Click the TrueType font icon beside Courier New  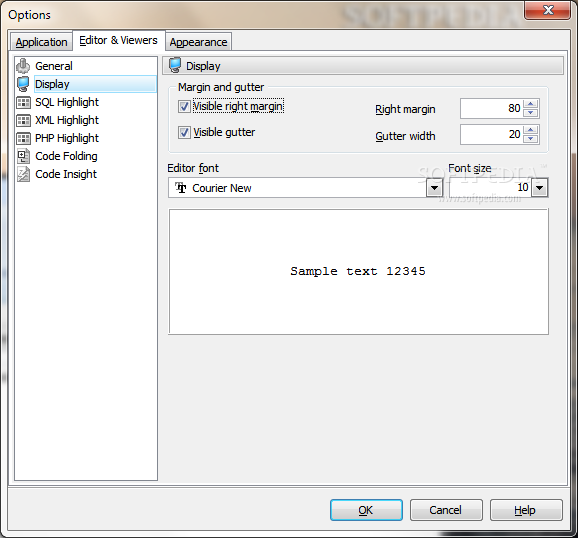tap(180, 188)
